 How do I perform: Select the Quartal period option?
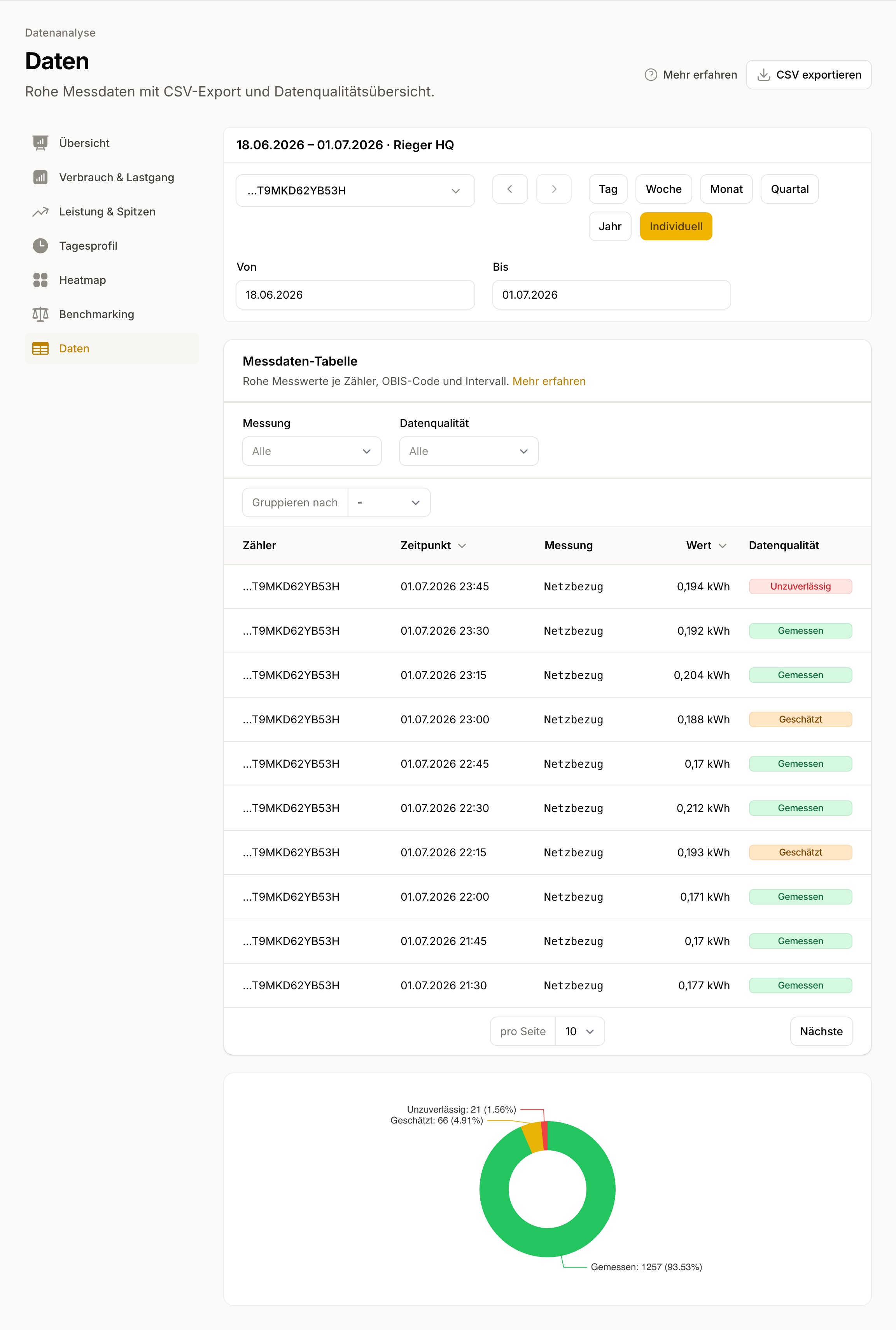pyautogui.click(x=790, y=189)
